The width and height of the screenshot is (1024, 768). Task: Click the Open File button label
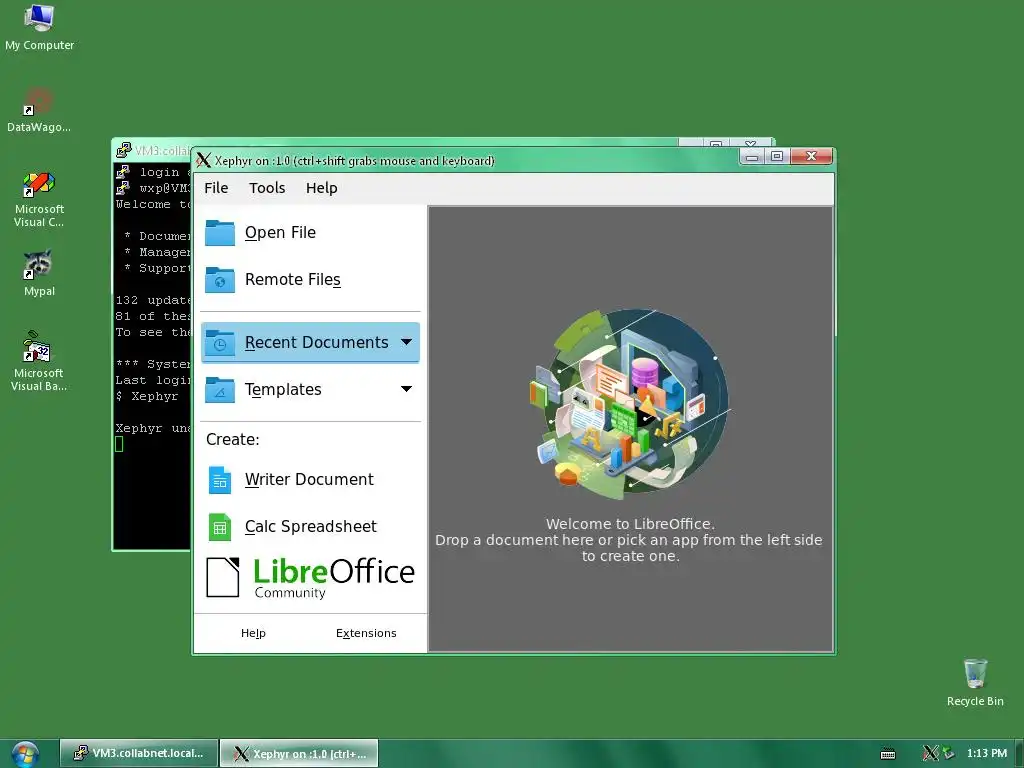(280, 232)
